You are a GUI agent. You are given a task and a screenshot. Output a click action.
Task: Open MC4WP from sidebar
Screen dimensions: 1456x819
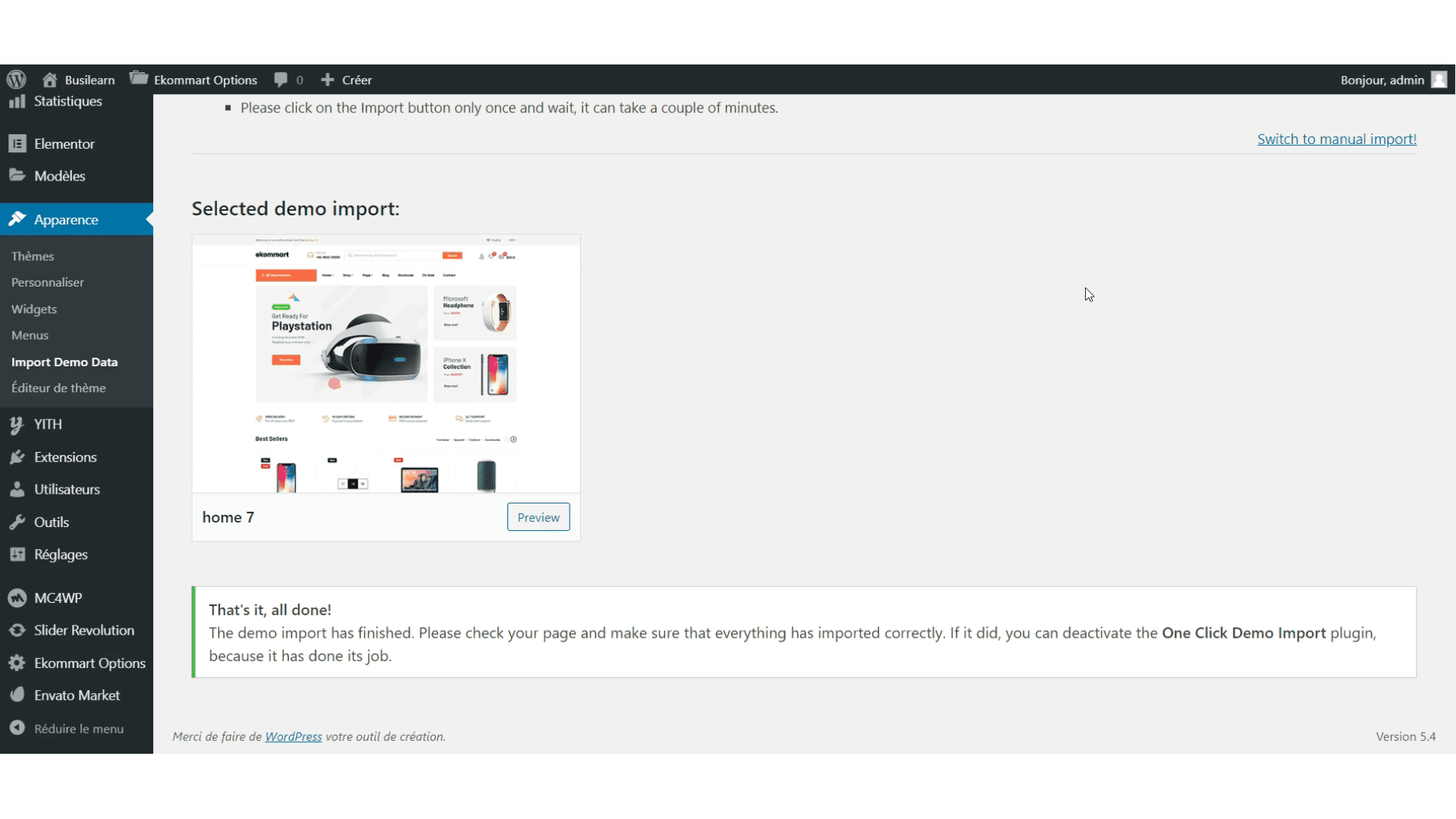pyautogui.click(x=55, y=597)
